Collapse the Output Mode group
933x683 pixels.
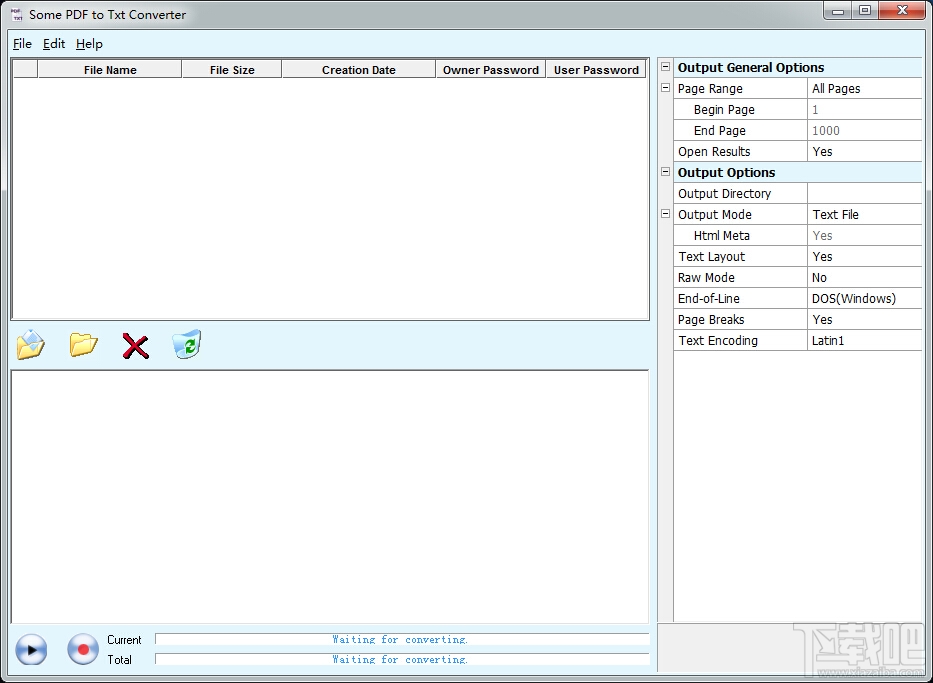pos(666,214)
